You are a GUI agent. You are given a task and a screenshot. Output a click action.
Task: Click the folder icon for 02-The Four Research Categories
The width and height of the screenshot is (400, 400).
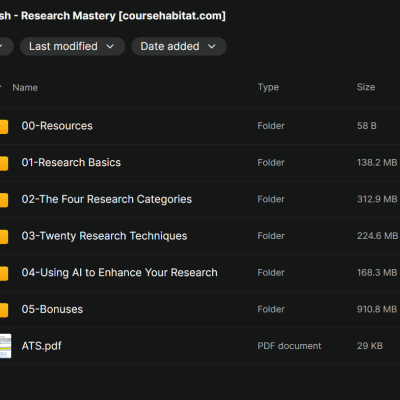coord(4,200)
